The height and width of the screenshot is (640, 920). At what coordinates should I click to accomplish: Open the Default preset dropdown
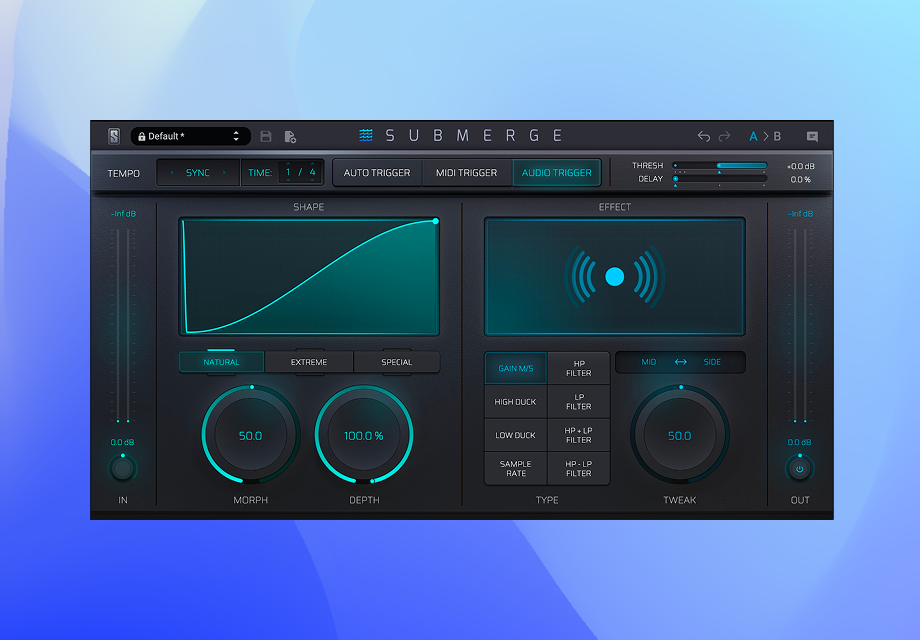pos(189,136)
